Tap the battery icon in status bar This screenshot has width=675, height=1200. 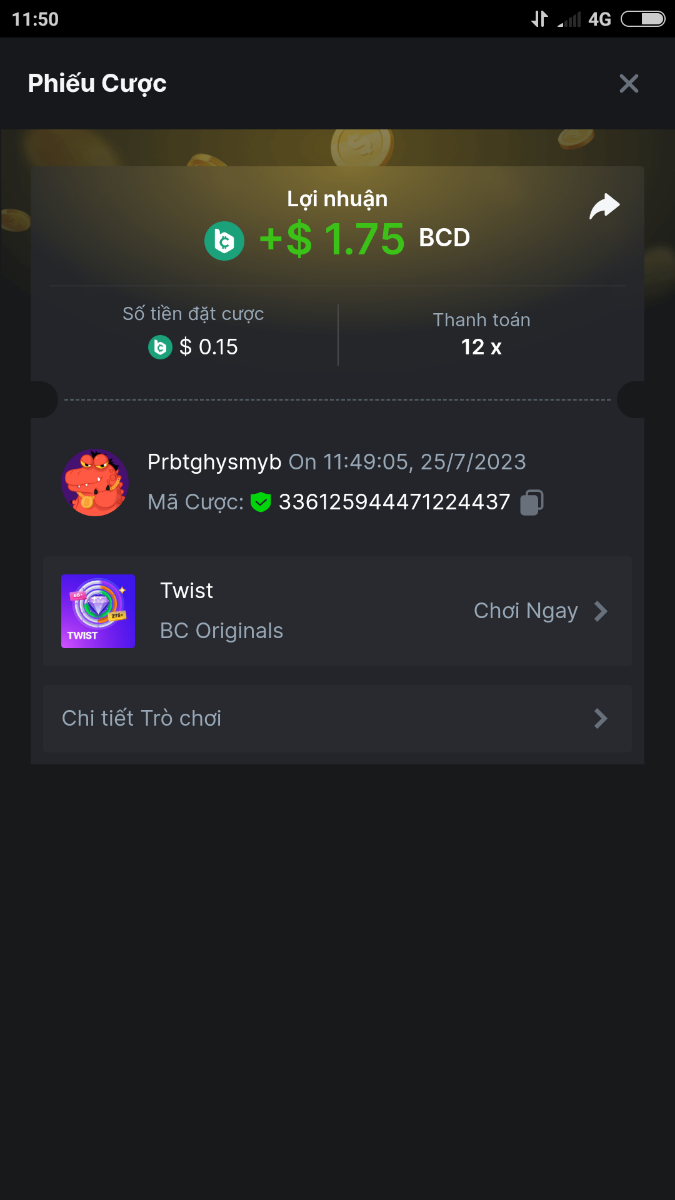tap(643, 19)
